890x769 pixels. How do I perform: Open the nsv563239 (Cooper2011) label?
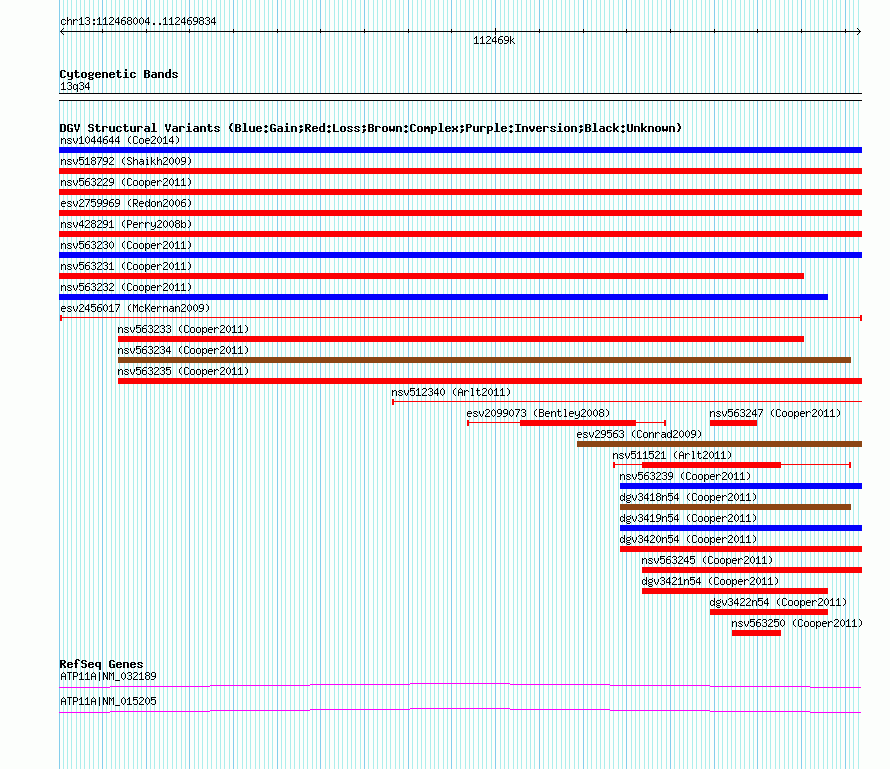click(685, 476)
